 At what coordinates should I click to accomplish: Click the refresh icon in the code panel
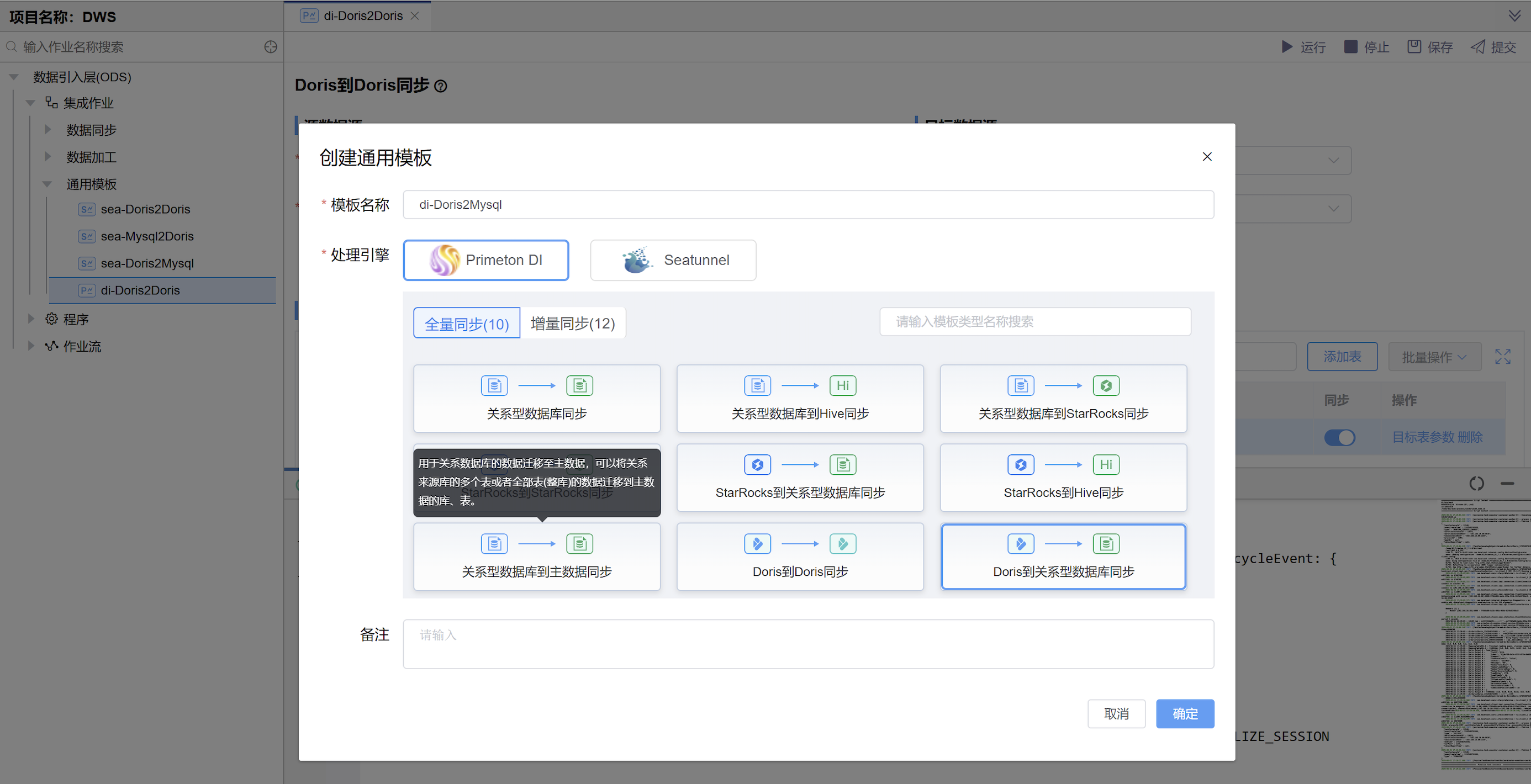tap(1476, 483)
